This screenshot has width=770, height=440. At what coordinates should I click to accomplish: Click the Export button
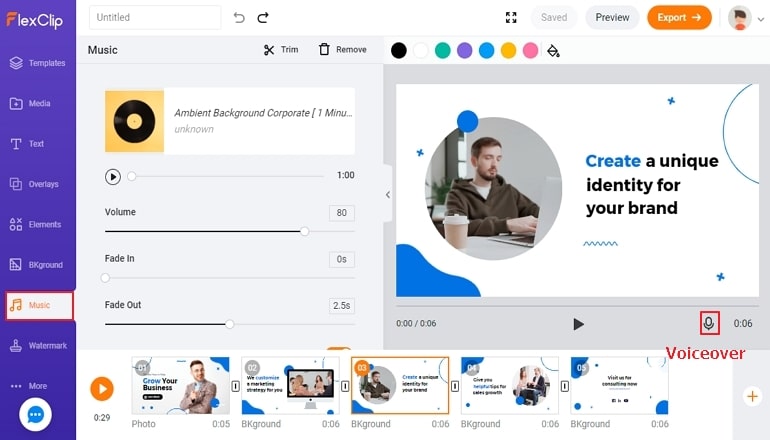679,18
